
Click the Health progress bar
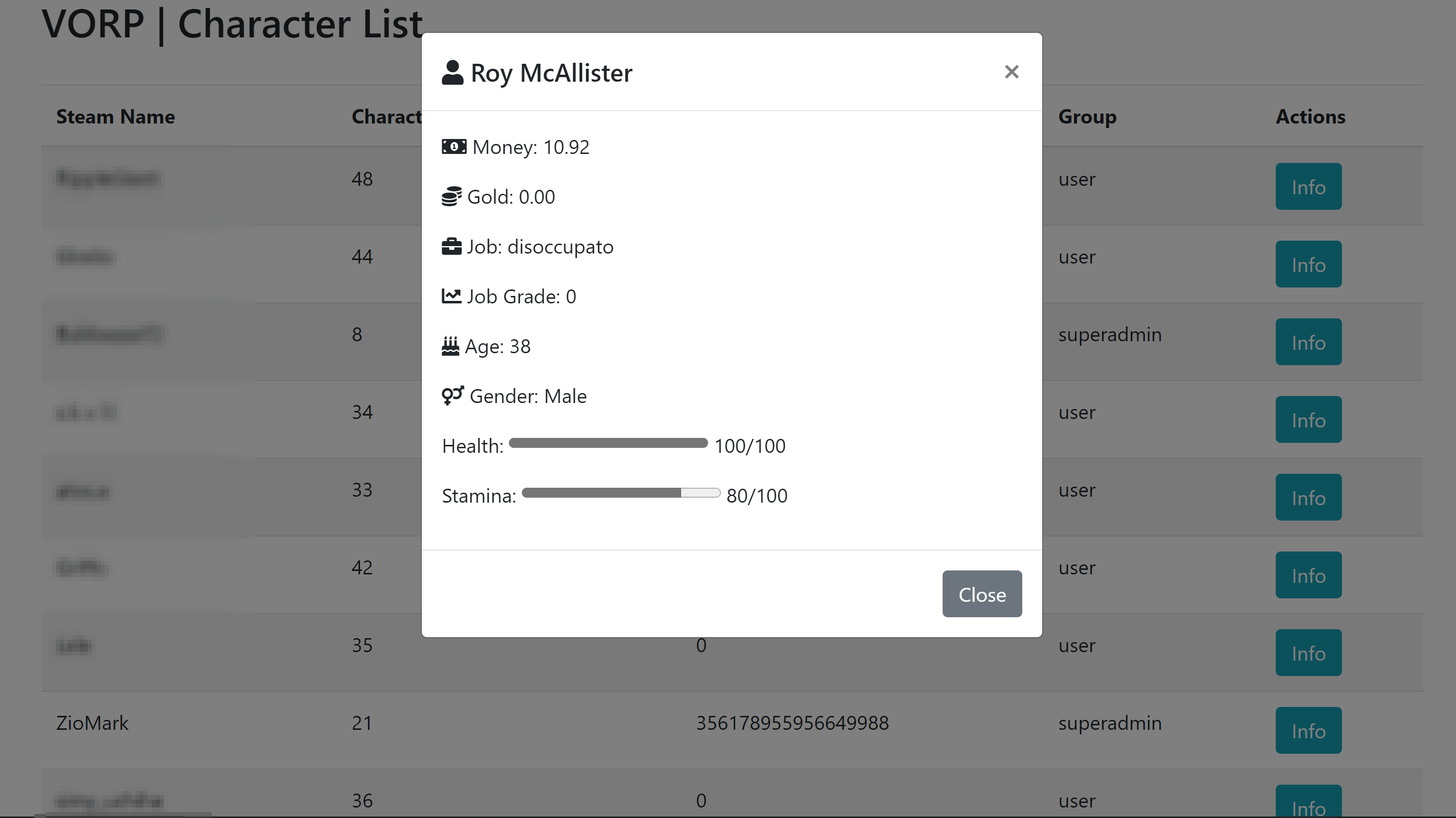tap(608, 443)
